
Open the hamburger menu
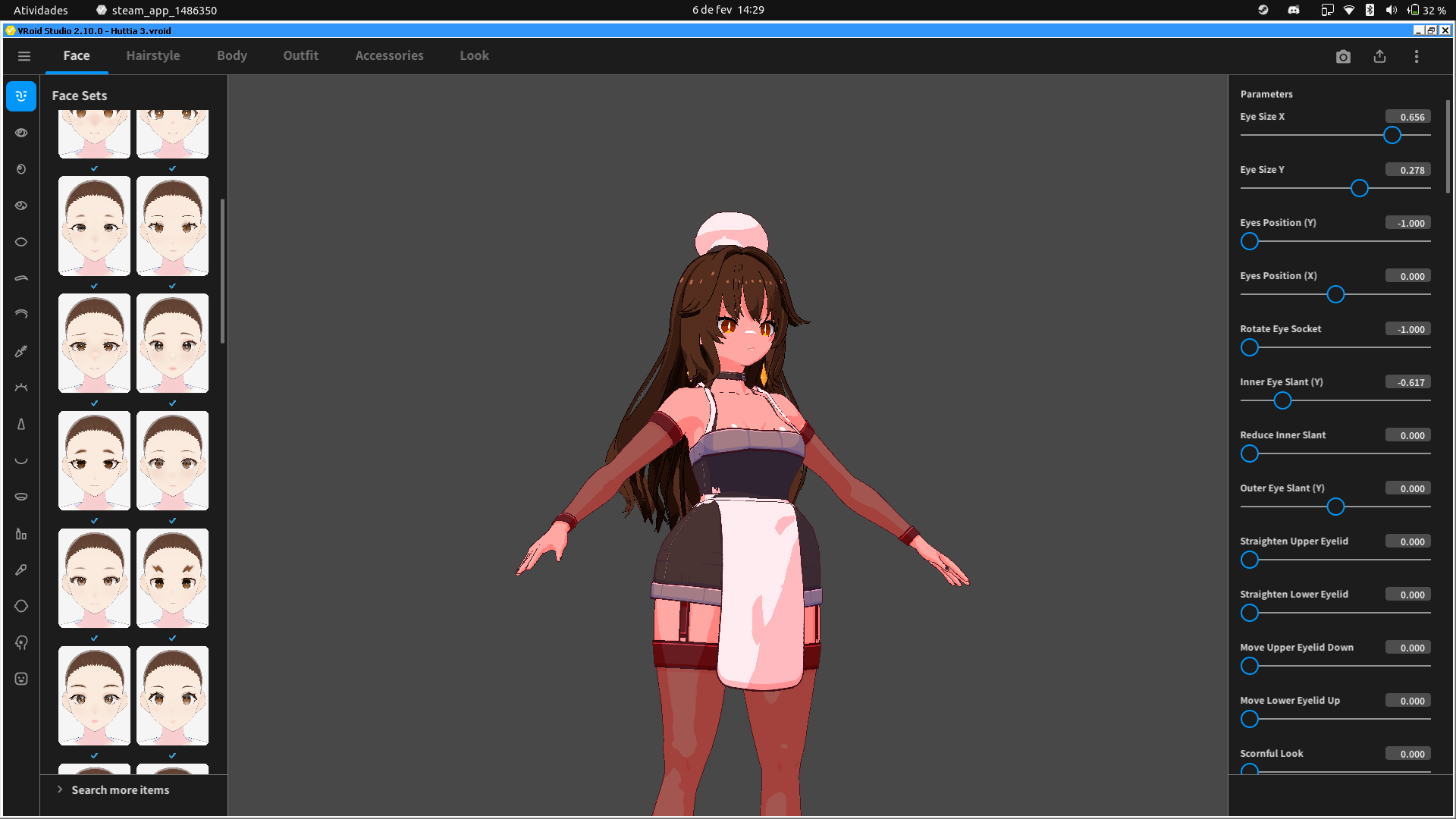pos(24,56)
